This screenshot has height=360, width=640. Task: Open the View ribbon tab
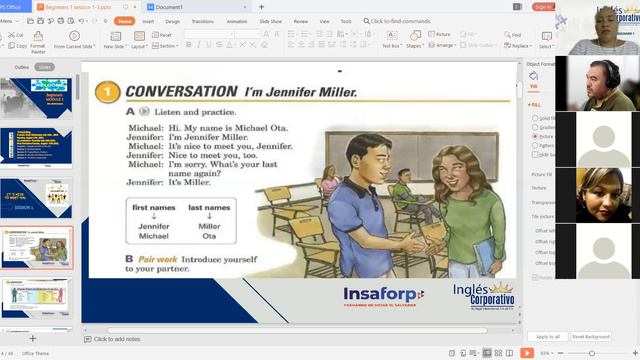(x=324, y=21)
